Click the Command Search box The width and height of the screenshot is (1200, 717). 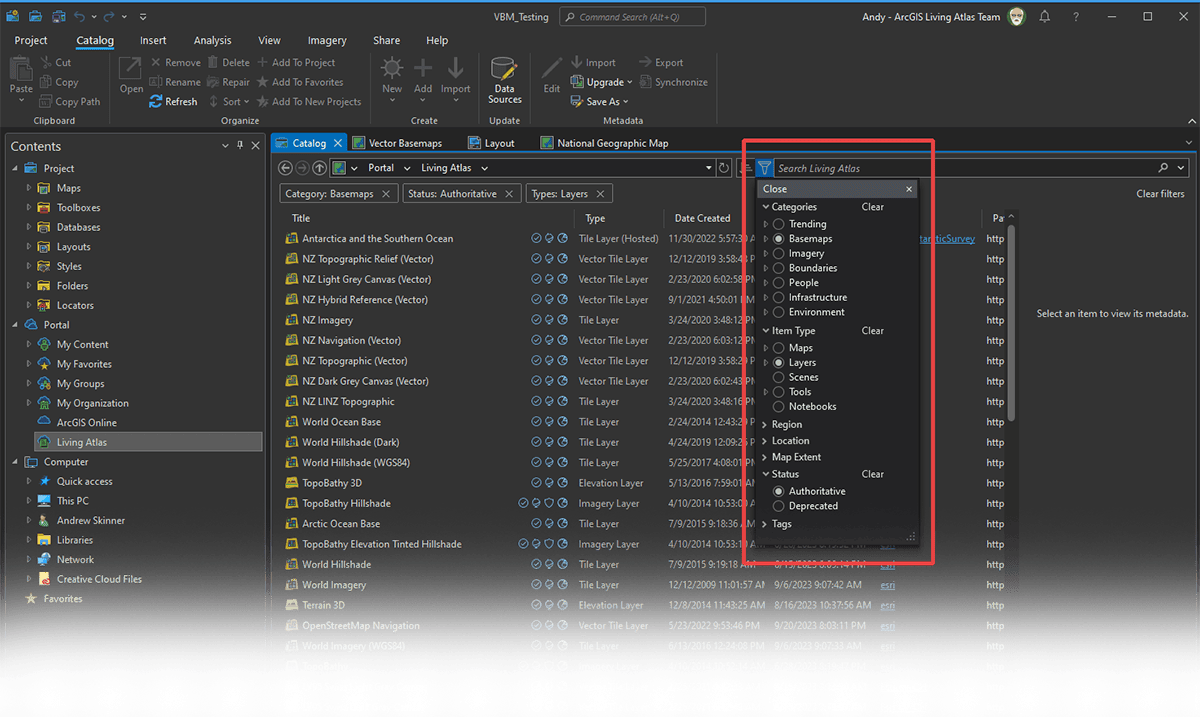pyautogui.click(x=632, y=17)
